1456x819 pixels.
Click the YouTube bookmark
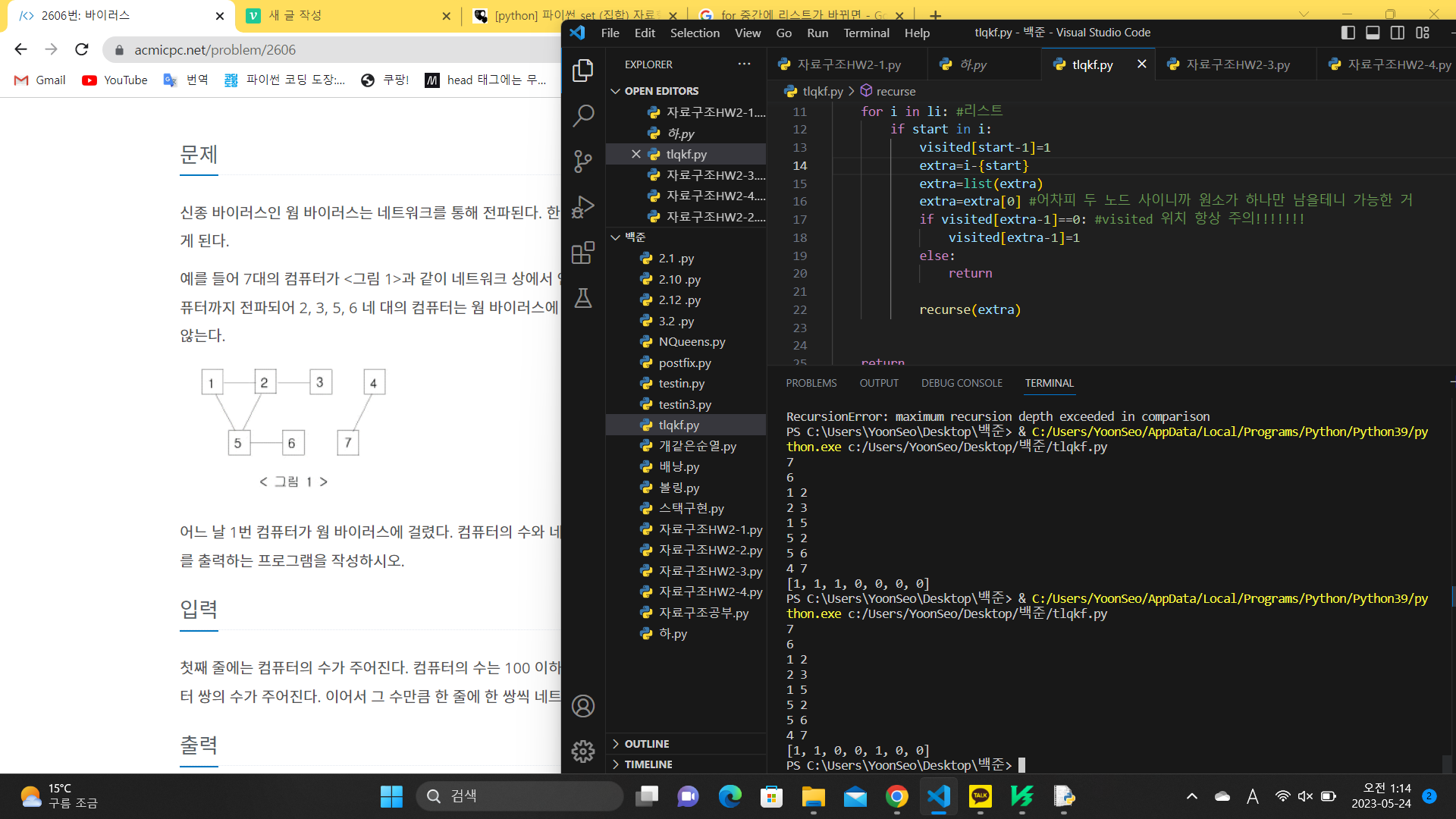[x=115, y=80]
